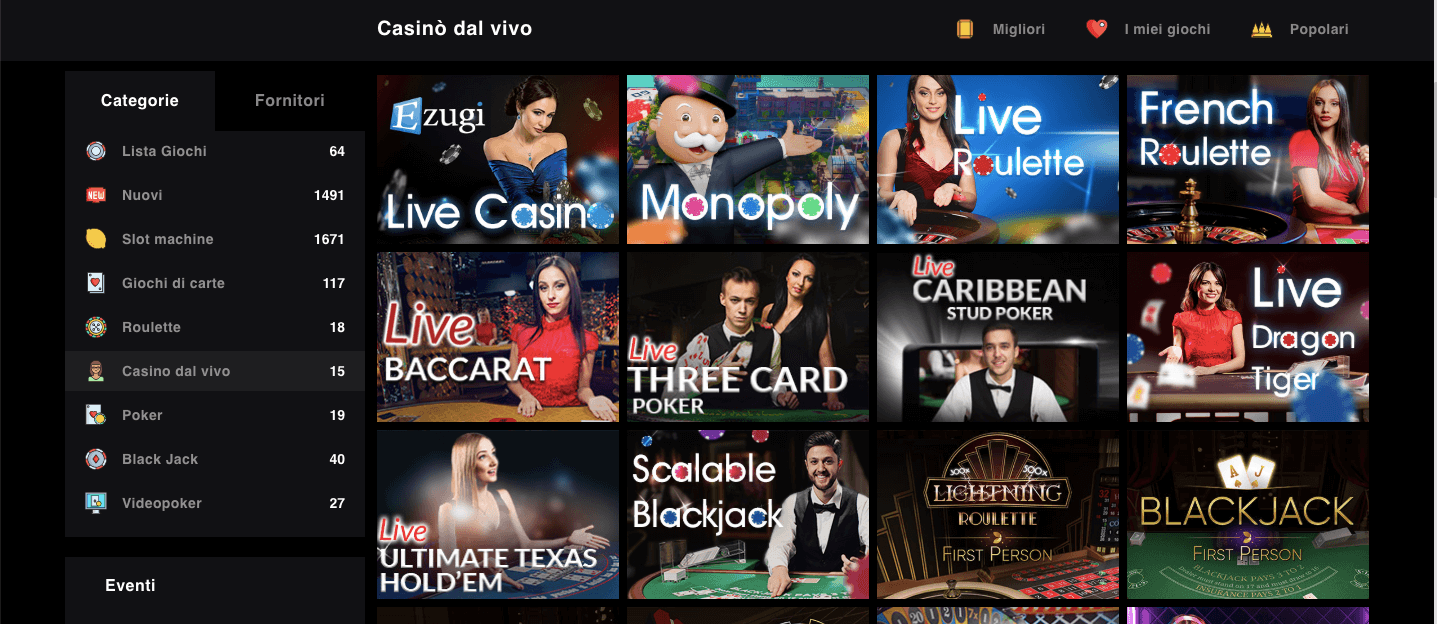
Task: Click the Lista Giochi category icon
Action: tap(95, 151)
